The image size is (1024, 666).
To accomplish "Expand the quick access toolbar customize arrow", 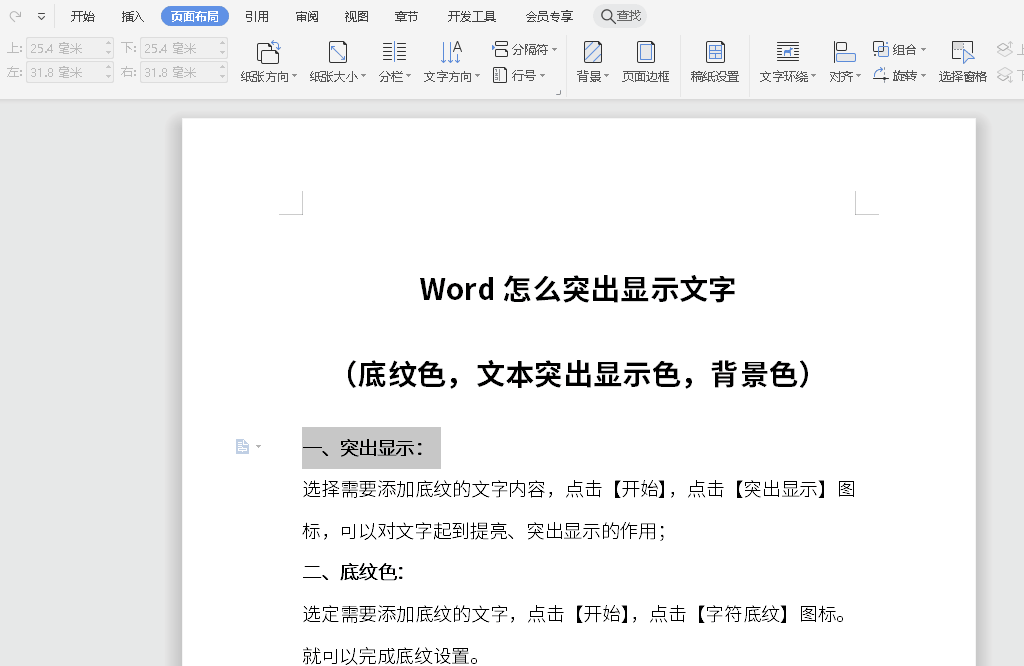I will pos(41,17).
